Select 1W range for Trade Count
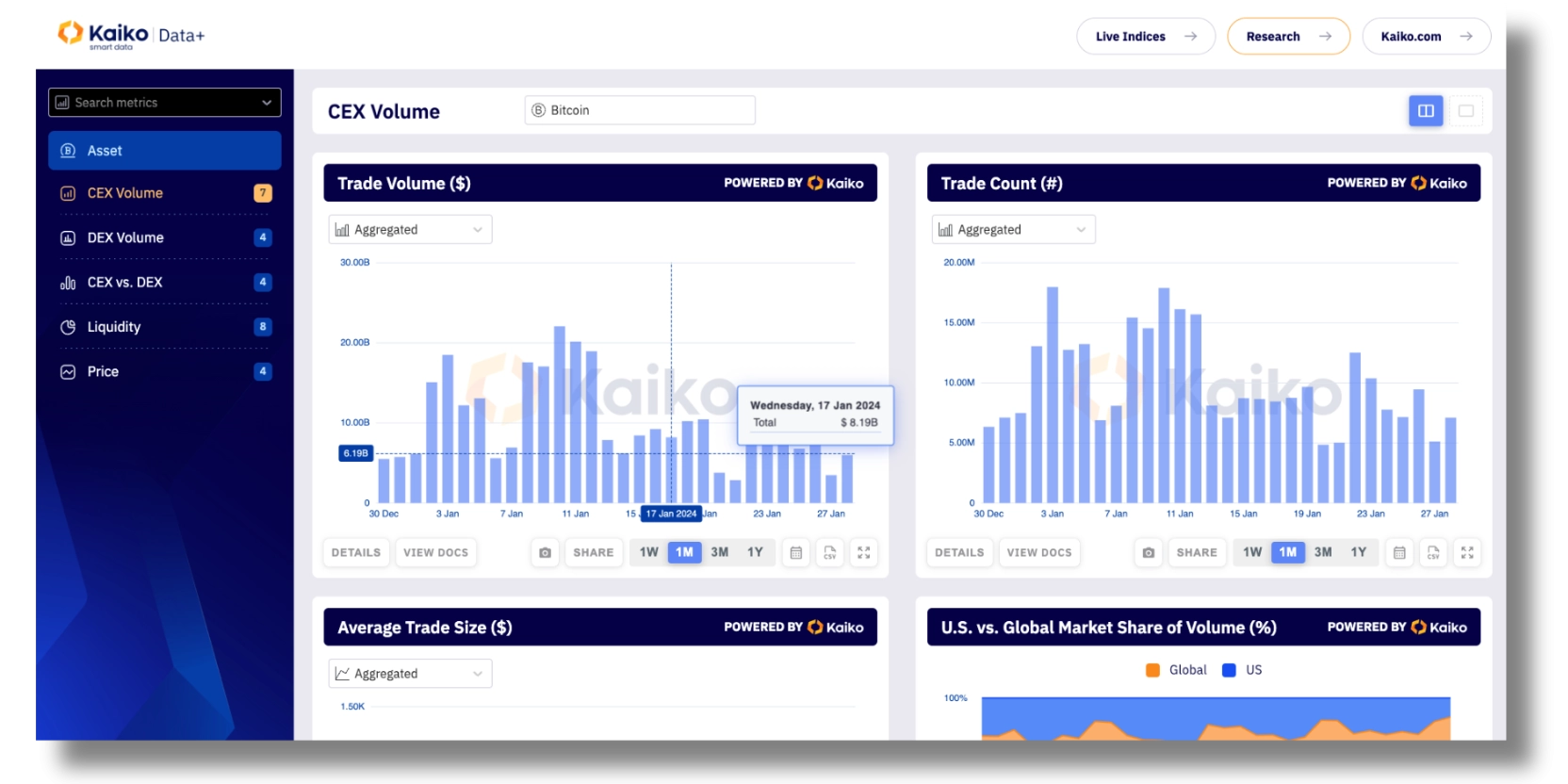The image size is (1568, 784). point(1252,552)
